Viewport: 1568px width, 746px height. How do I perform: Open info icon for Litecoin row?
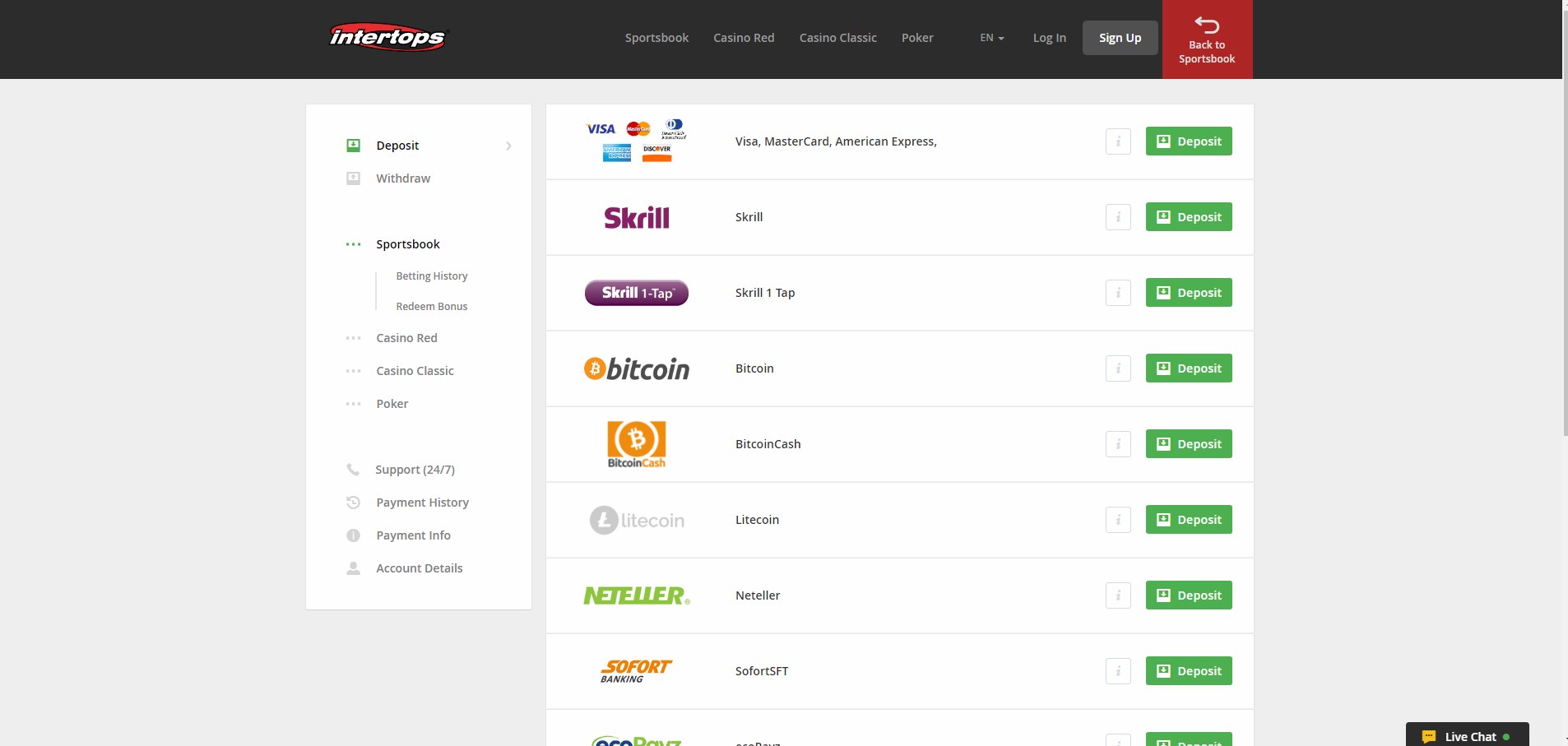click(1118, 520)
